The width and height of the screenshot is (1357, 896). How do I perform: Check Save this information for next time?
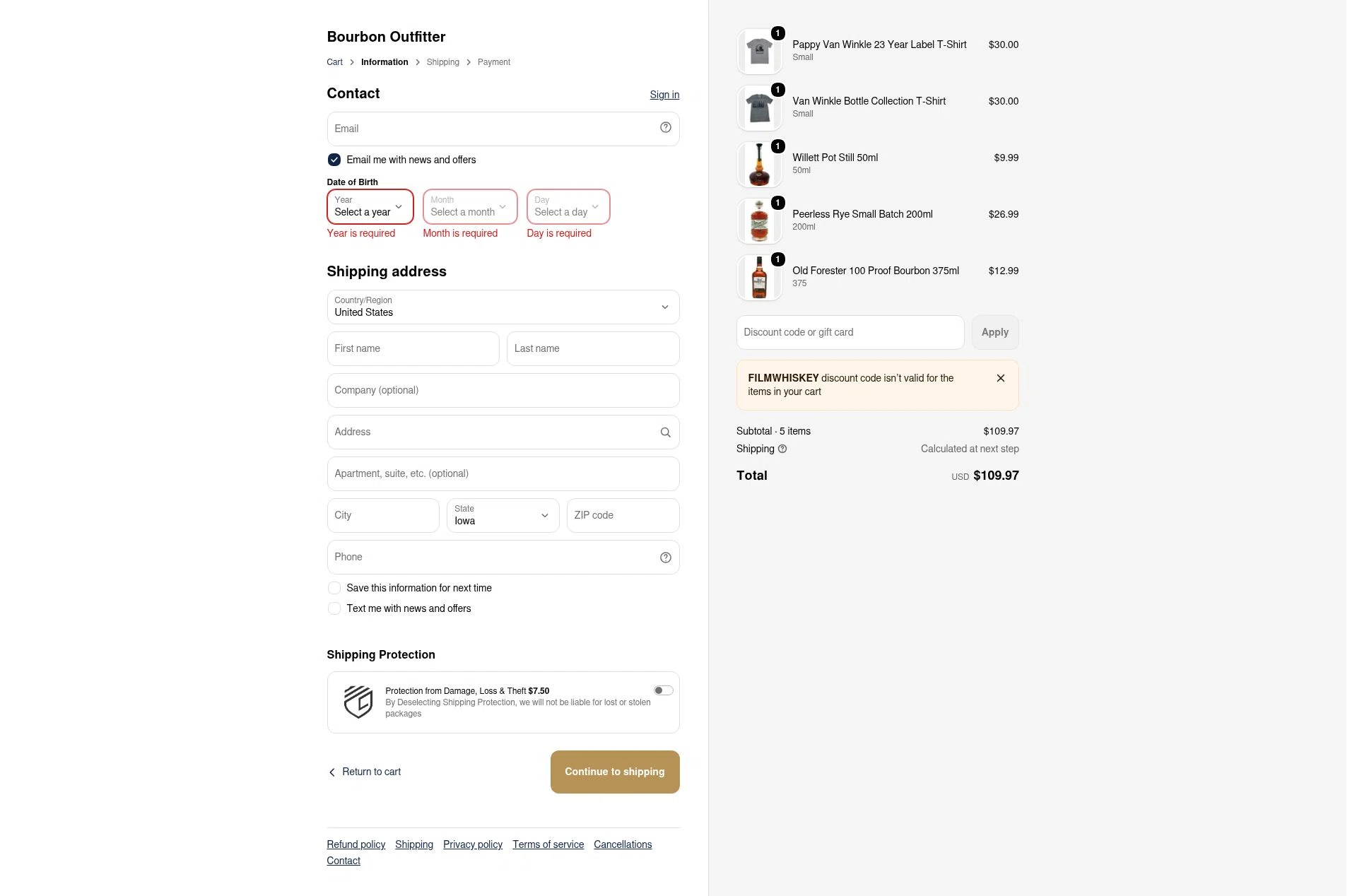(334, 588)
